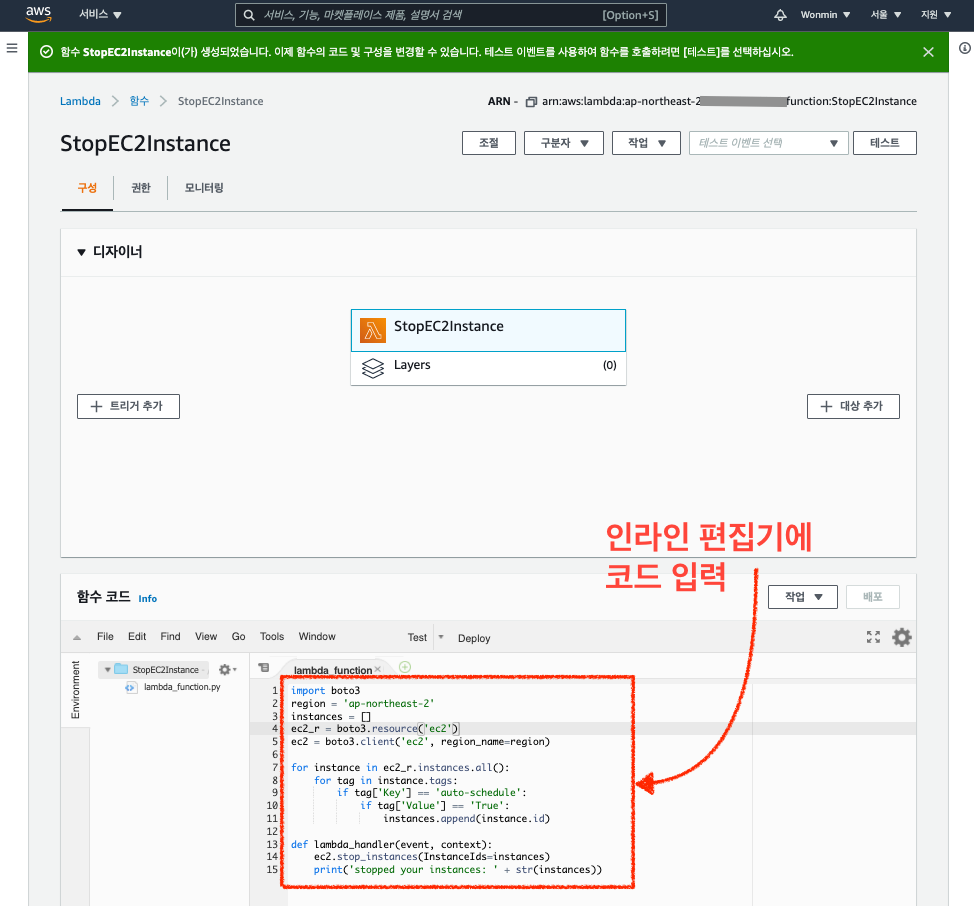Copy the function ARN with copy icon

(531, 102)
